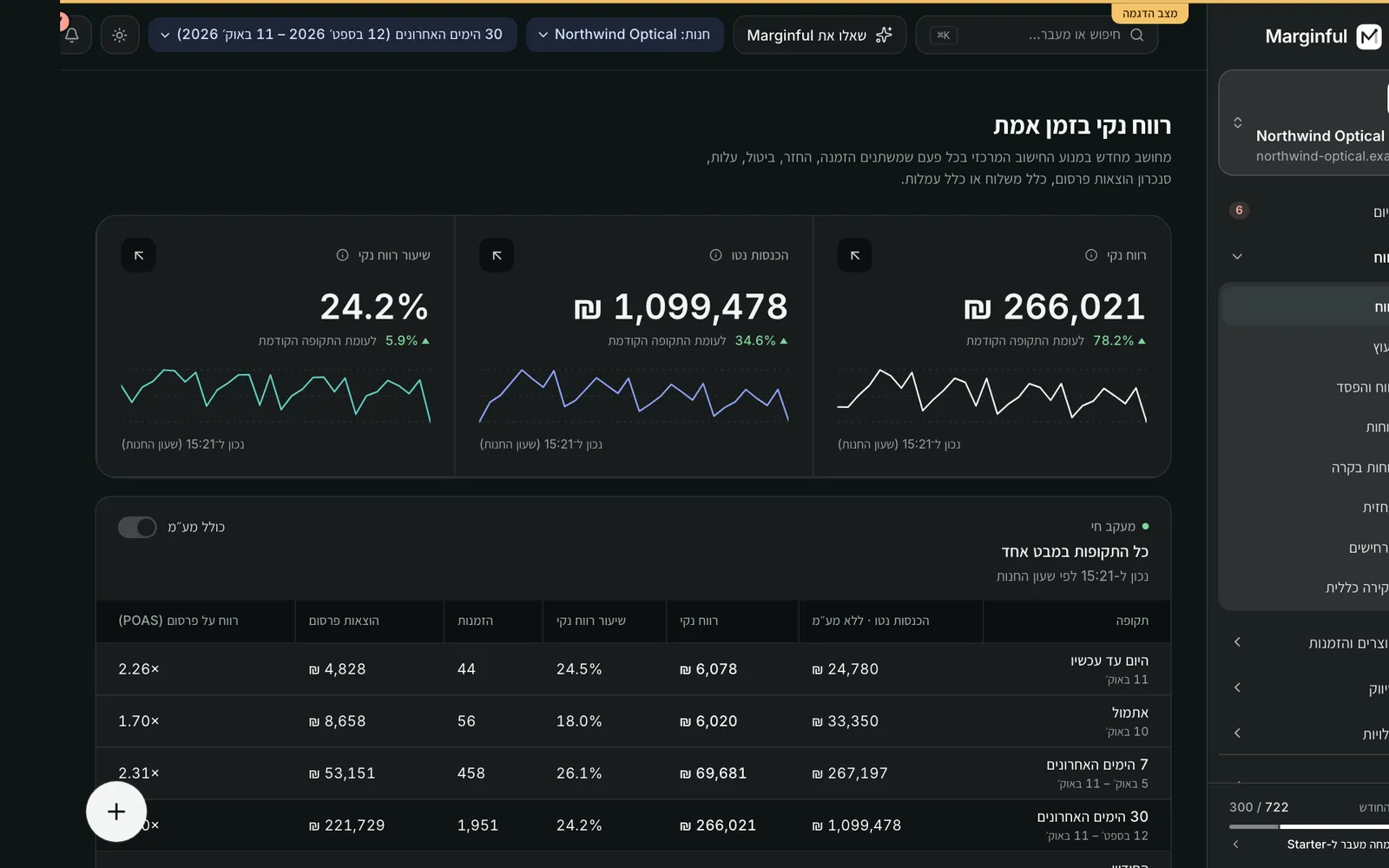The width and height of the screenshot is (1389, 868).
Task: Expand the sidebar עלויות section chevron
Action: (1237, 733)
